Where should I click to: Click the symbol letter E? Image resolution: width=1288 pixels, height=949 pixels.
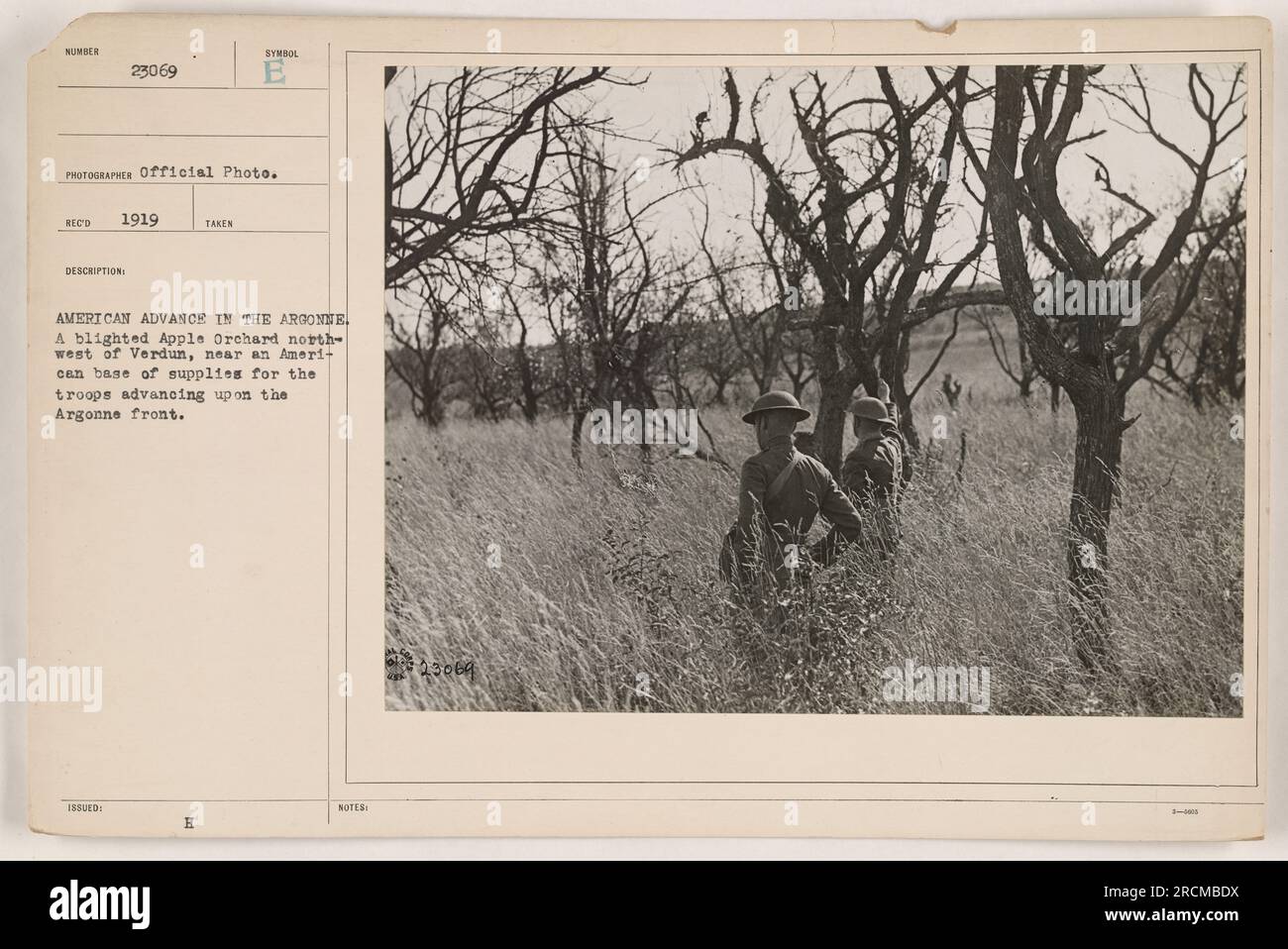276,71
